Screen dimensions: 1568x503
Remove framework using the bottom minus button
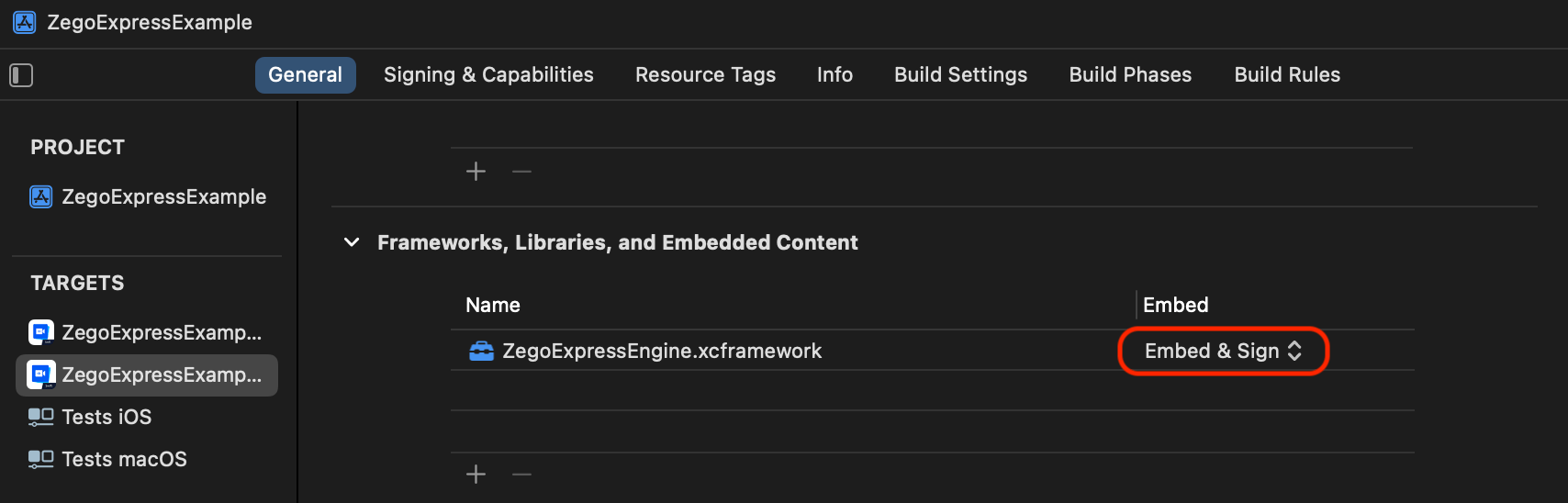click(521, 474)
